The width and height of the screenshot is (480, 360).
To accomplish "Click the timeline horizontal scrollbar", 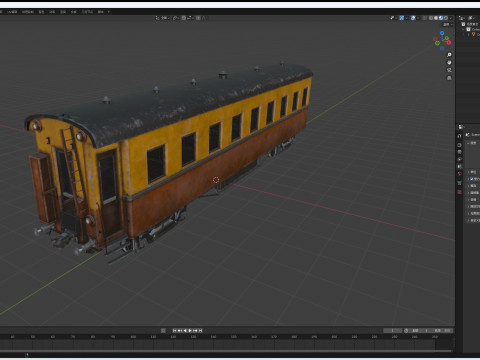I will 227,351.
